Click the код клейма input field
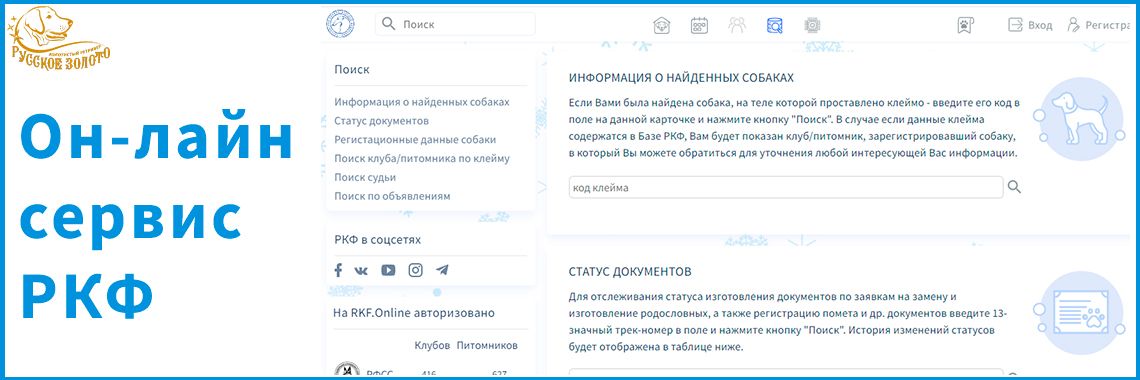The height and width of the screenshot is (380, 1140). (x=786, y=187)
